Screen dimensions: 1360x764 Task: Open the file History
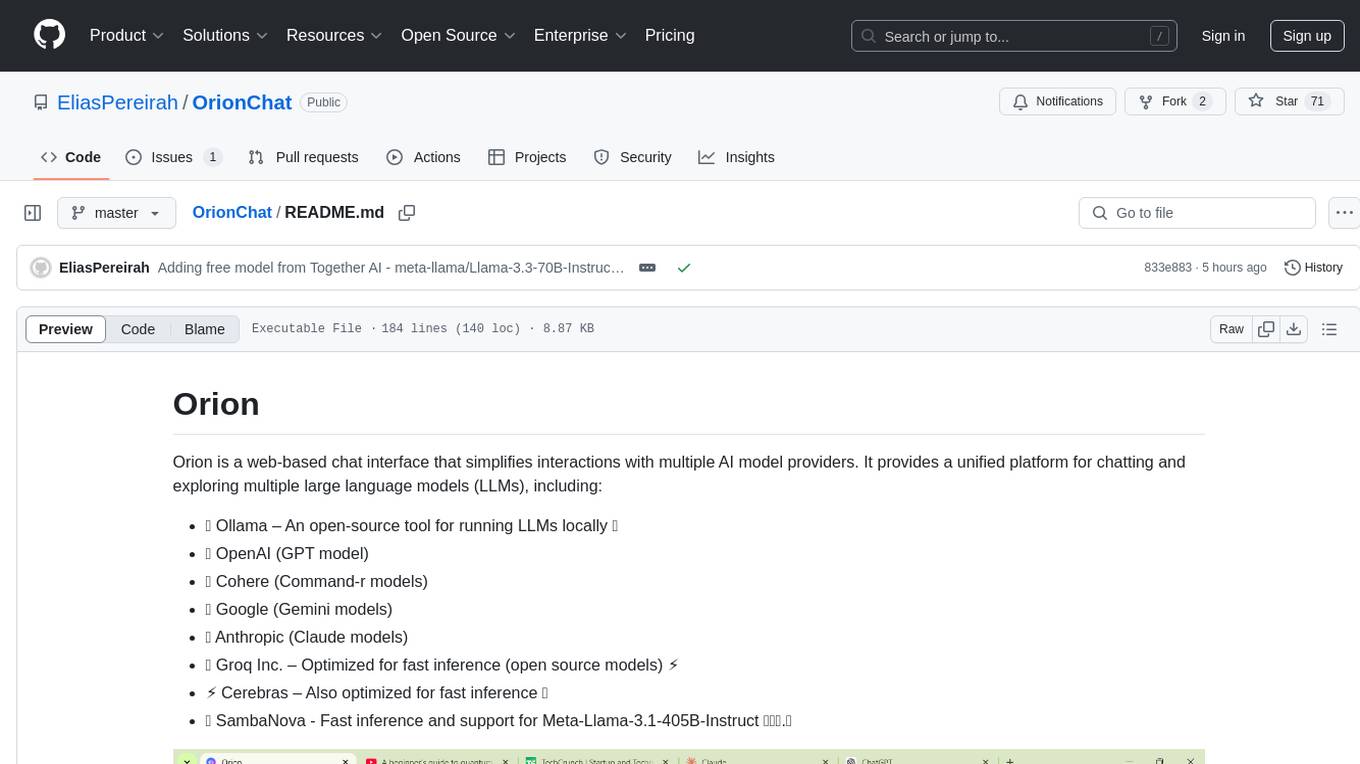[1313, 267]
